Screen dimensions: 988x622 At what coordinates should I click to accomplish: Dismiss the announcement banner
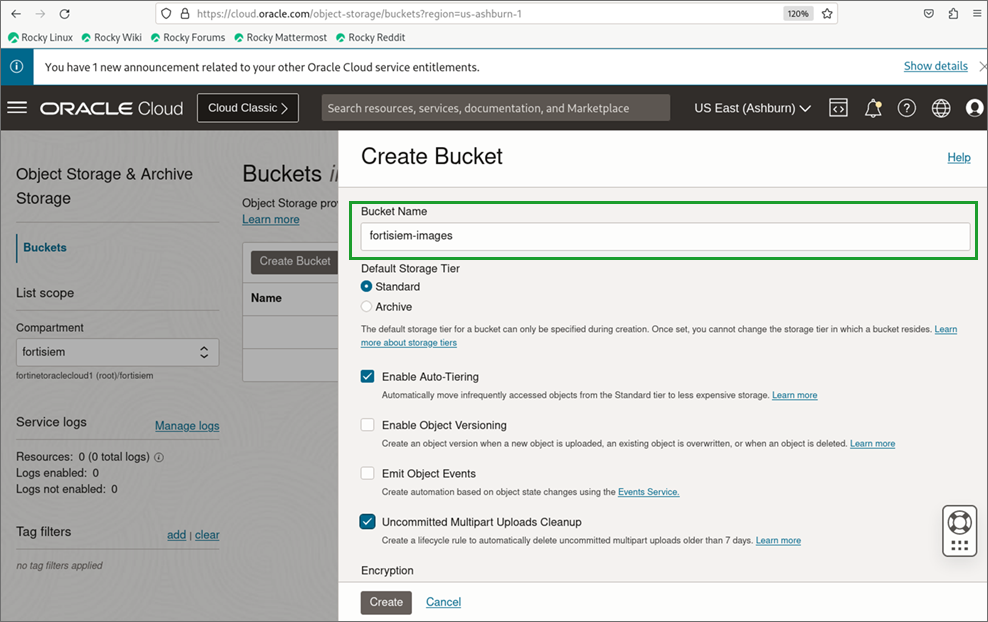[981, 67]
